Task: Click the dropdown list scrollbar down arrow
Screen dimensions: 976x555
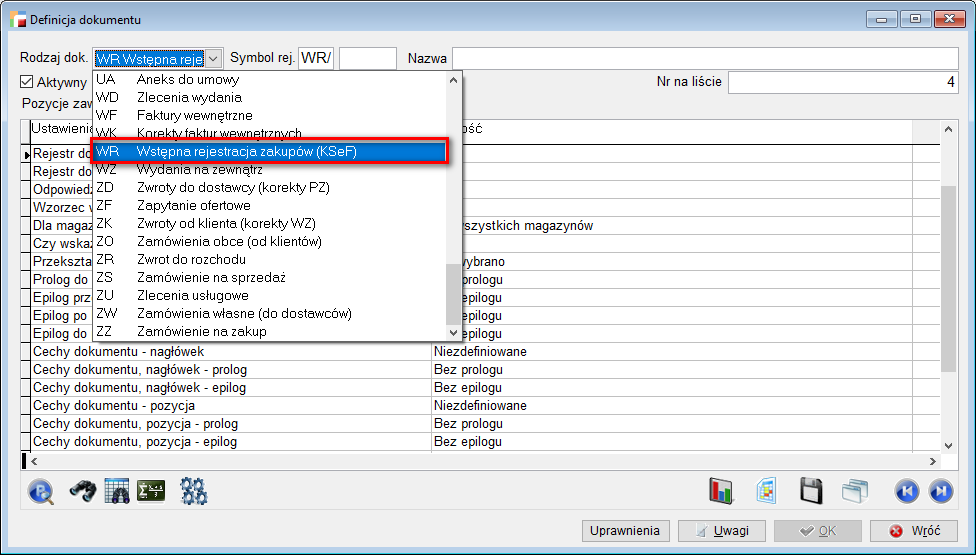Action: click(x=454, y=332)
